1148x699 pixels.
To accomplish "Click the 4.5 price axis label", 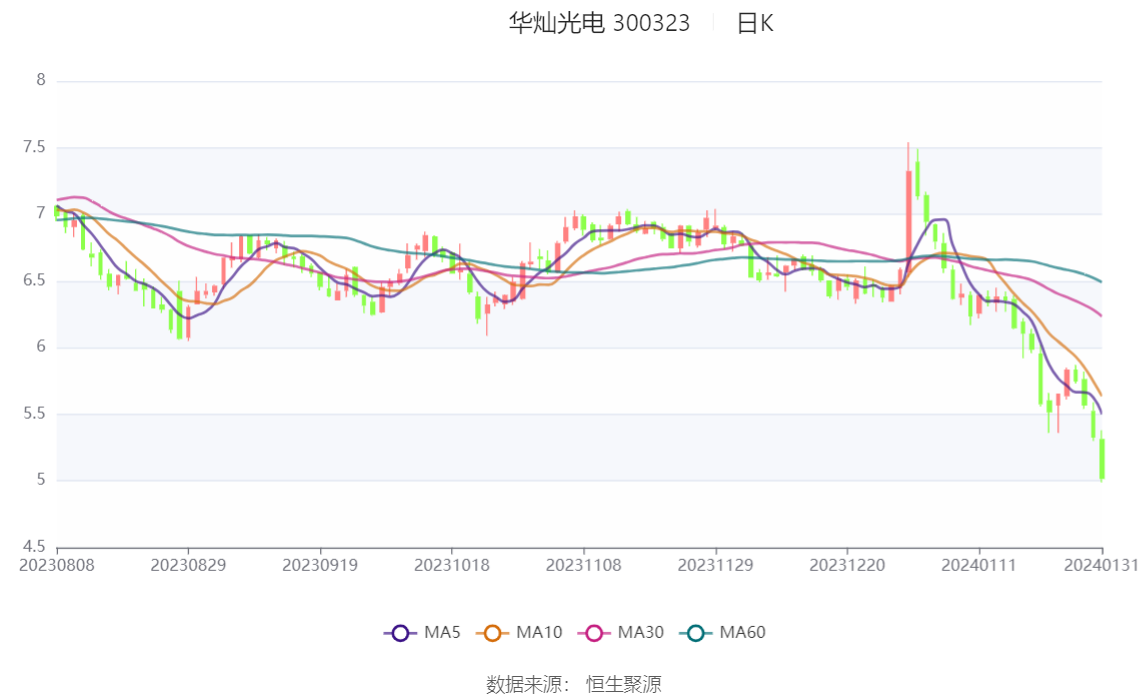I will (34, 547).
